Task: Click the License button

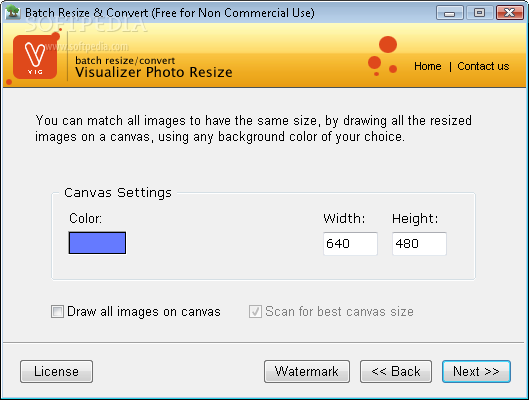Action: tap(56, 371)
